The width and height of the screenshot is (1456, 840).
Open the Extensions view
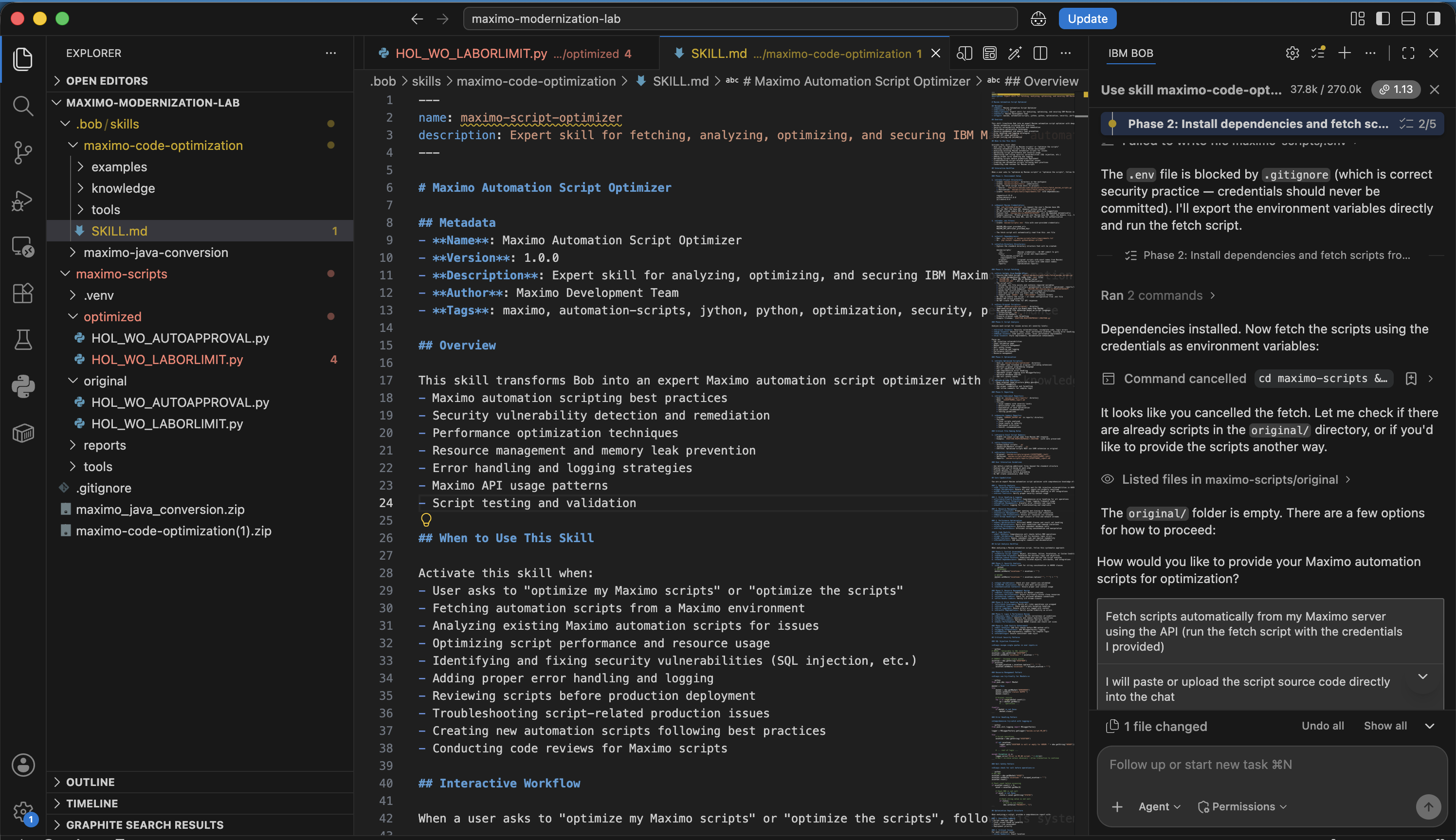23,293
